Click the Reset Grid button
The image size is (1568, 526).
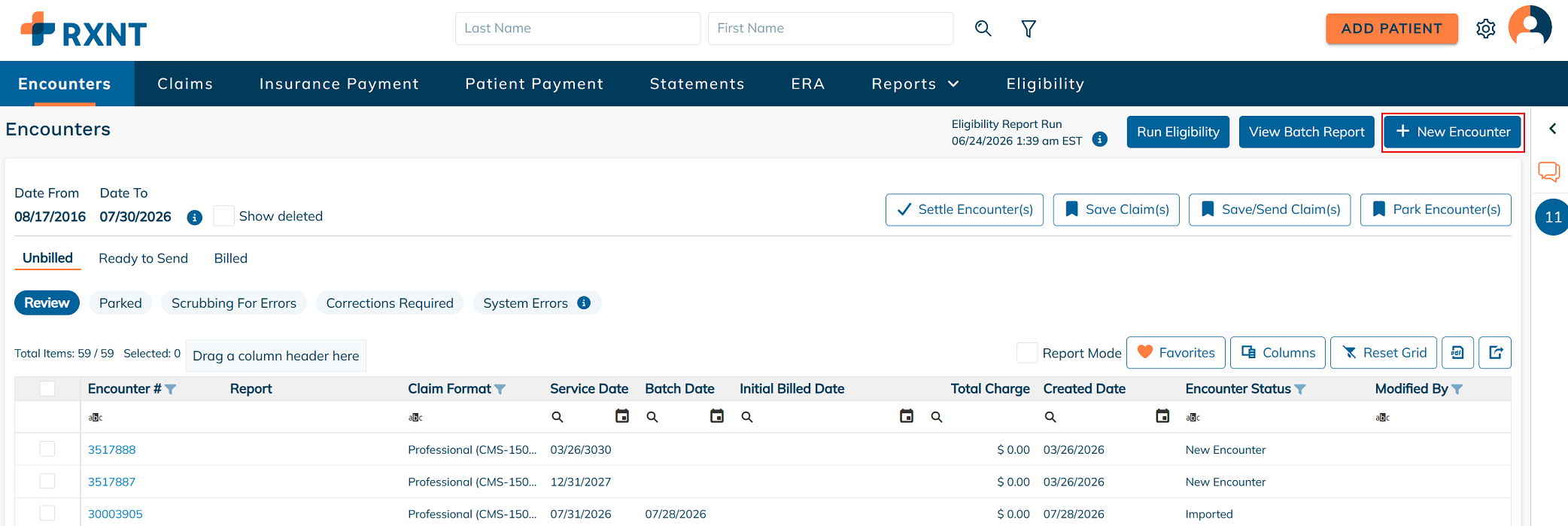(x=1383, y=352)
